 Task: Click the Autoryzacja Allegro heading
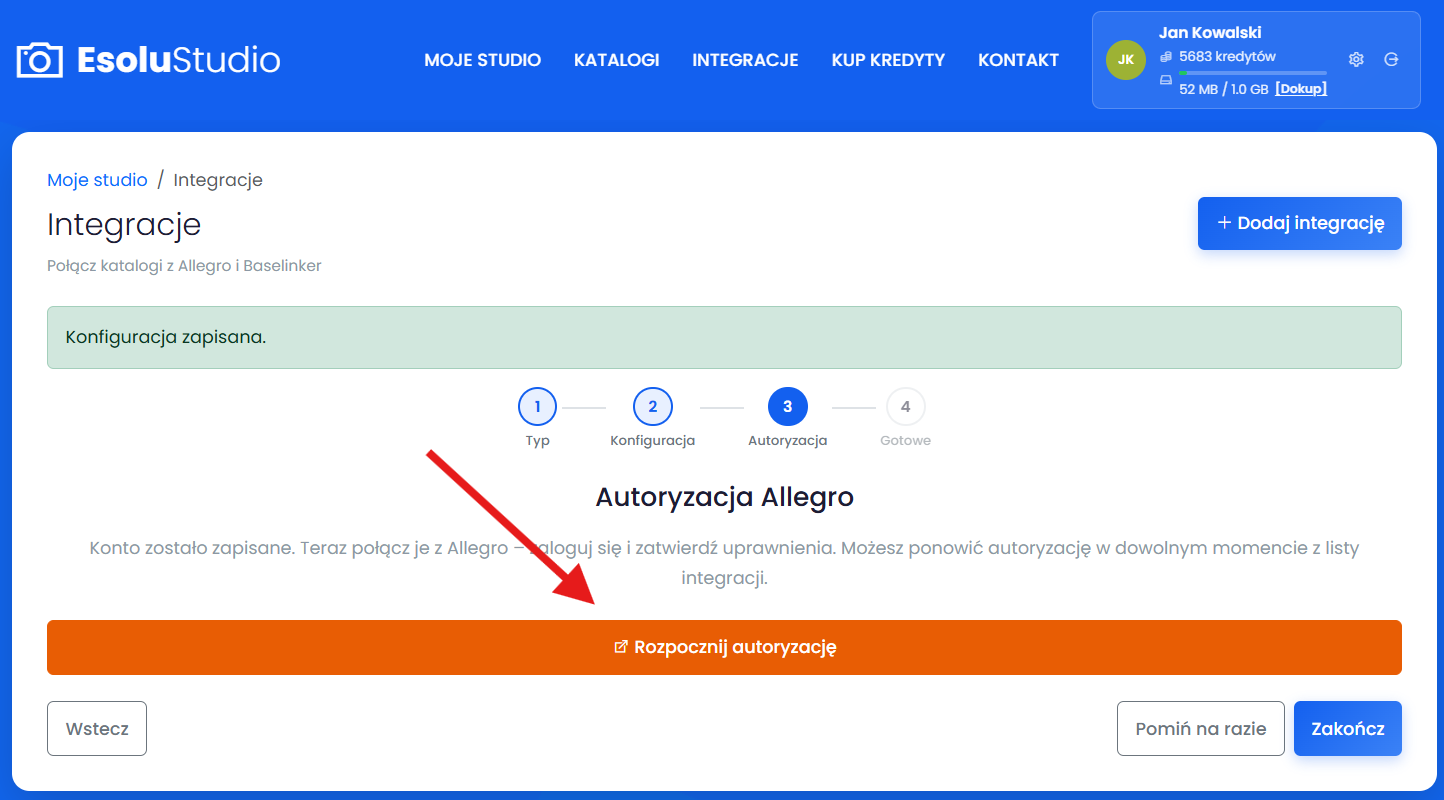[724, 497]
